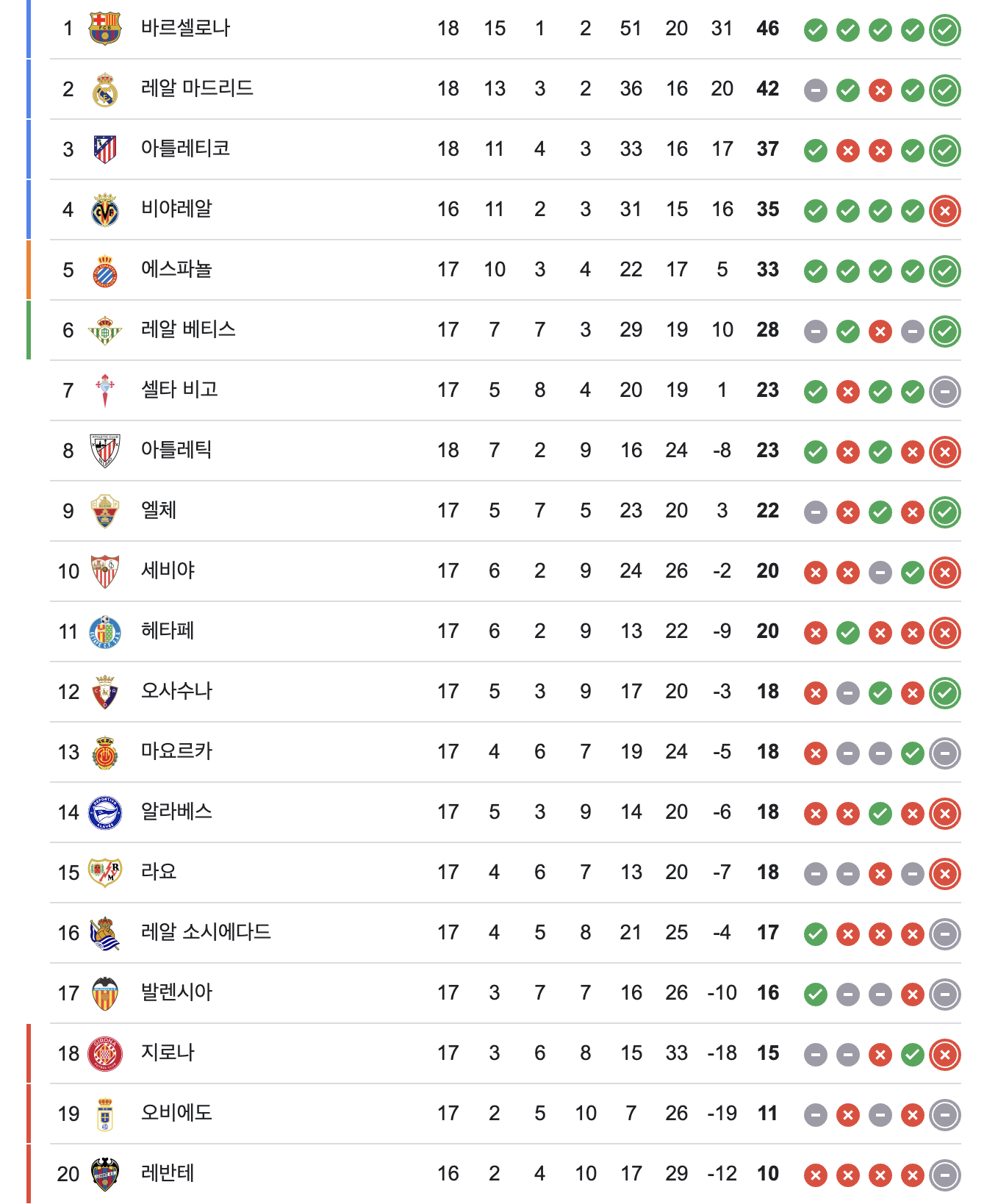Click the Levante crest icon
Image resolution: width=998 pixels, height=1204 pixels.
tap(105, 1174)
